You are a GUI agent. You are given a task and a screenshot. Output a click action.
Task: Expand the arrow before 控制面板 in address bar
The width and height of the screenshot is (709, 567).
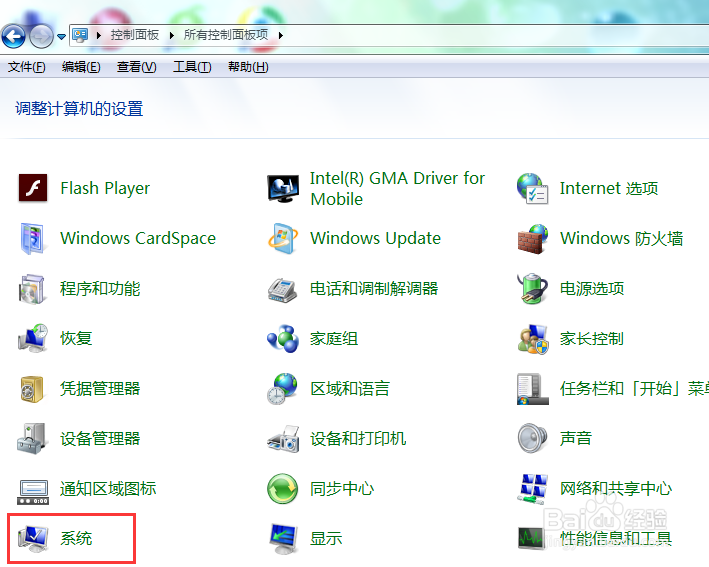click(99, 35)
